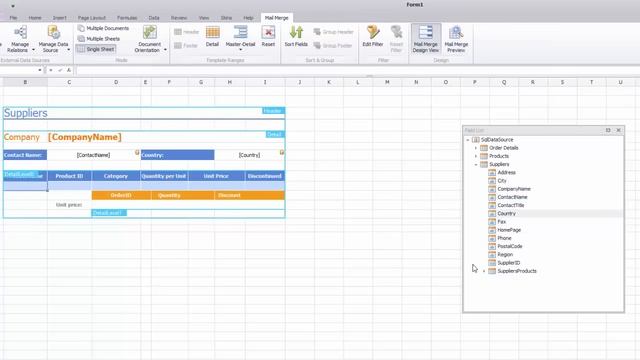Select the Product ID column header cell
Screen dimensions: 640x360
69,176
